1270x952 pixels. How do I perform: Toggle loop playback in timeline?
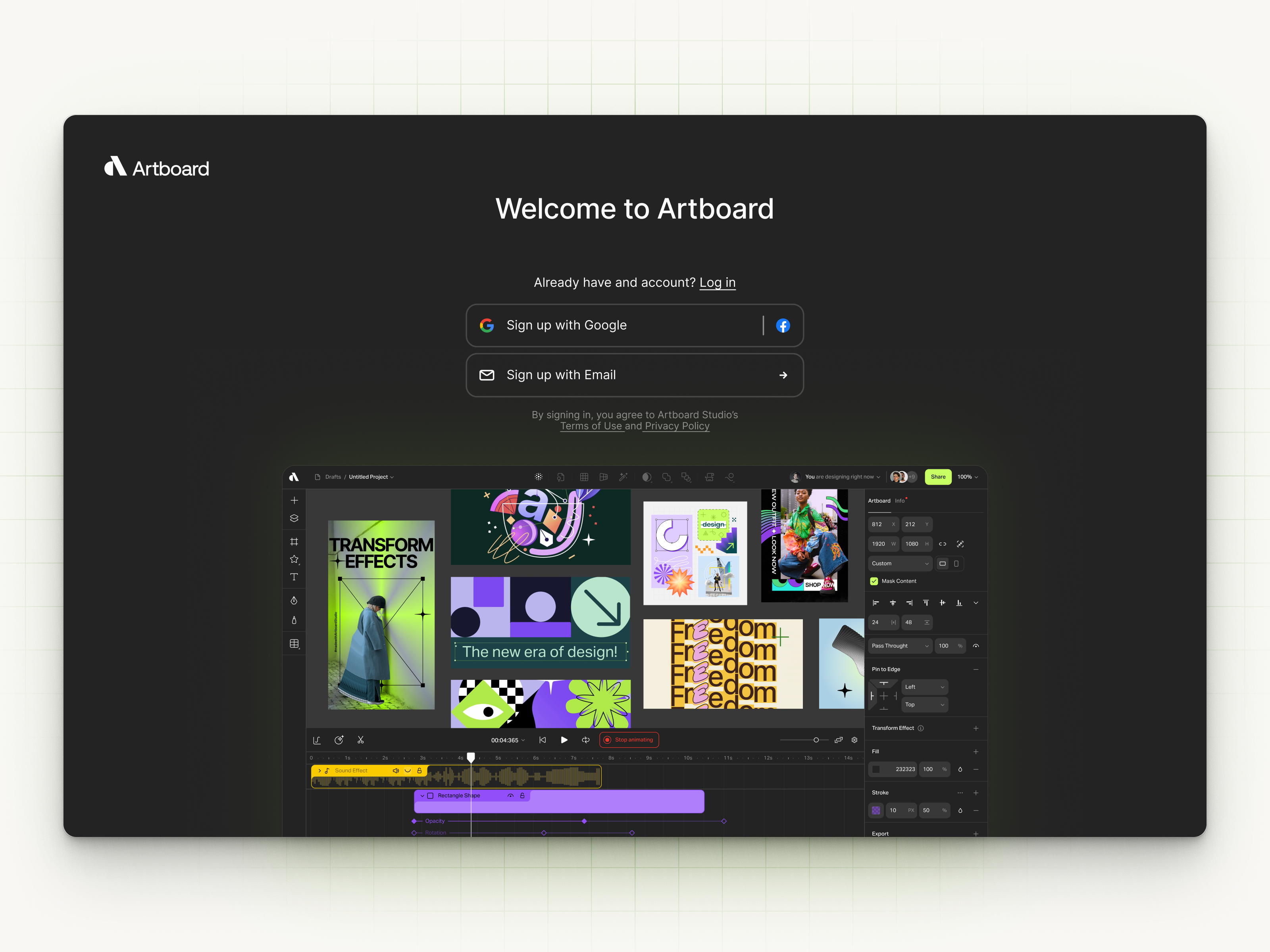pyautogui.click(x=586, y=740)
